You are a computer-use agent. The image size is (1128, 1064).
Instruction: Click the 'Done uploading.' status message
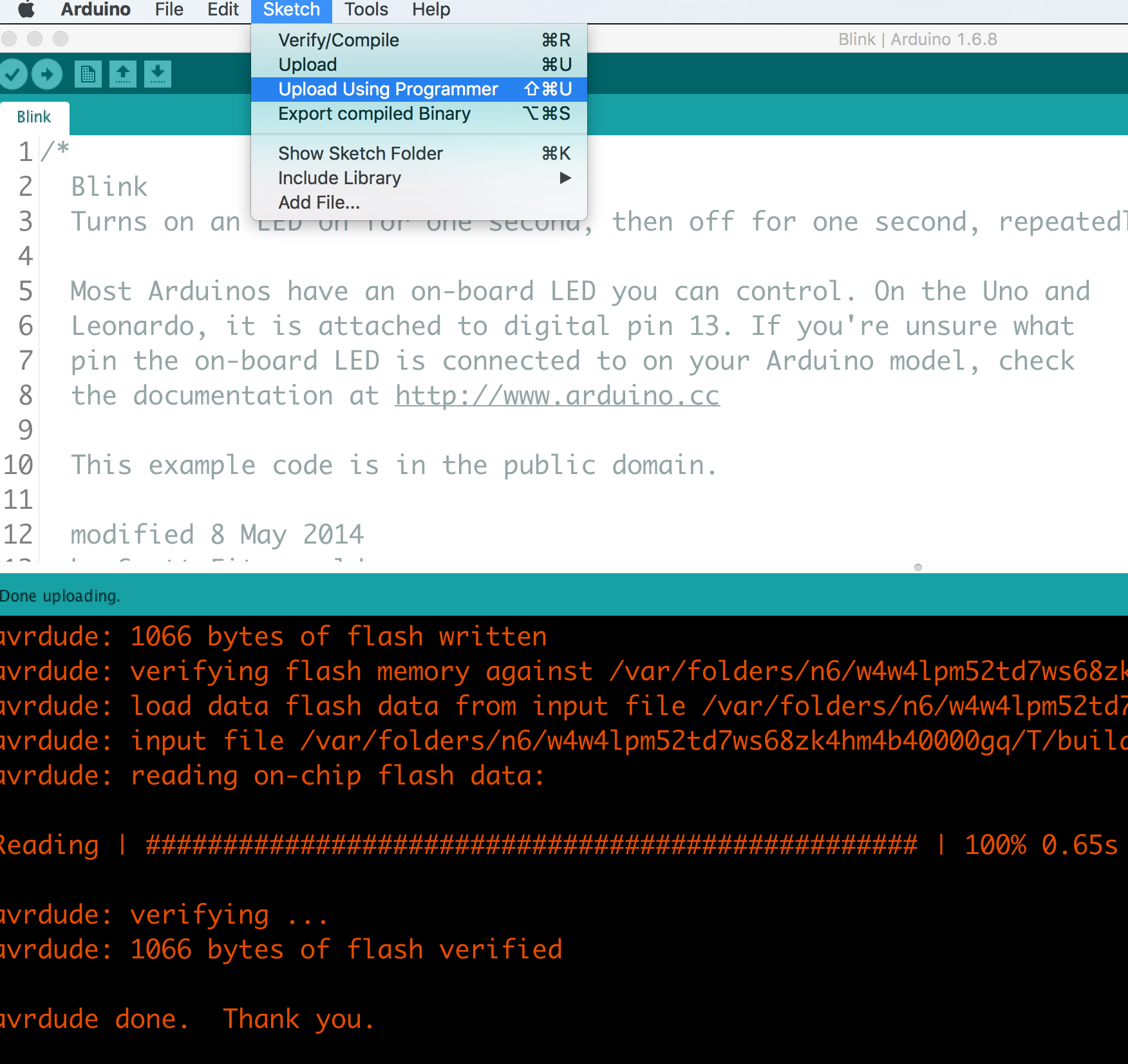(60, 596)
